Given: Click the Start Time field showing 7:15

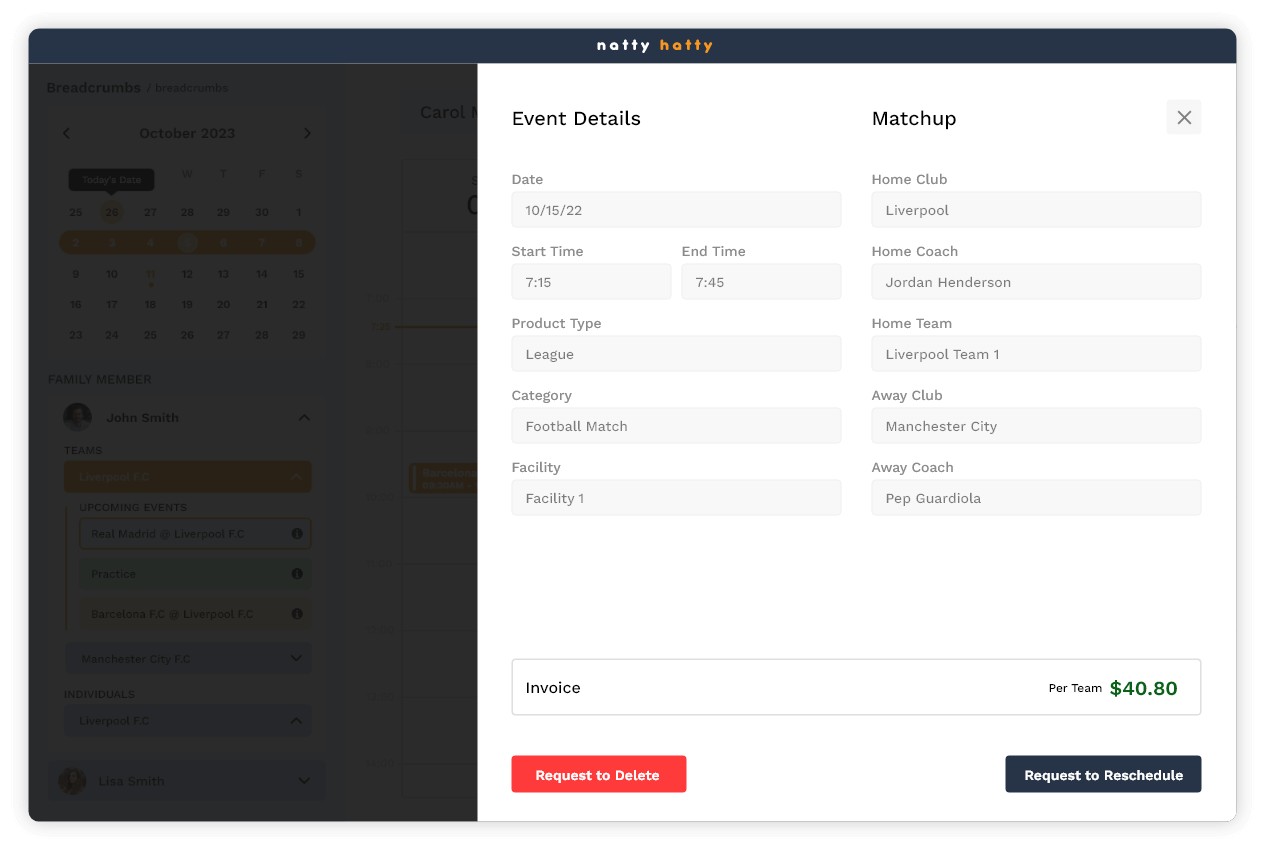Looking at the screenshot, I should (591, 281).
